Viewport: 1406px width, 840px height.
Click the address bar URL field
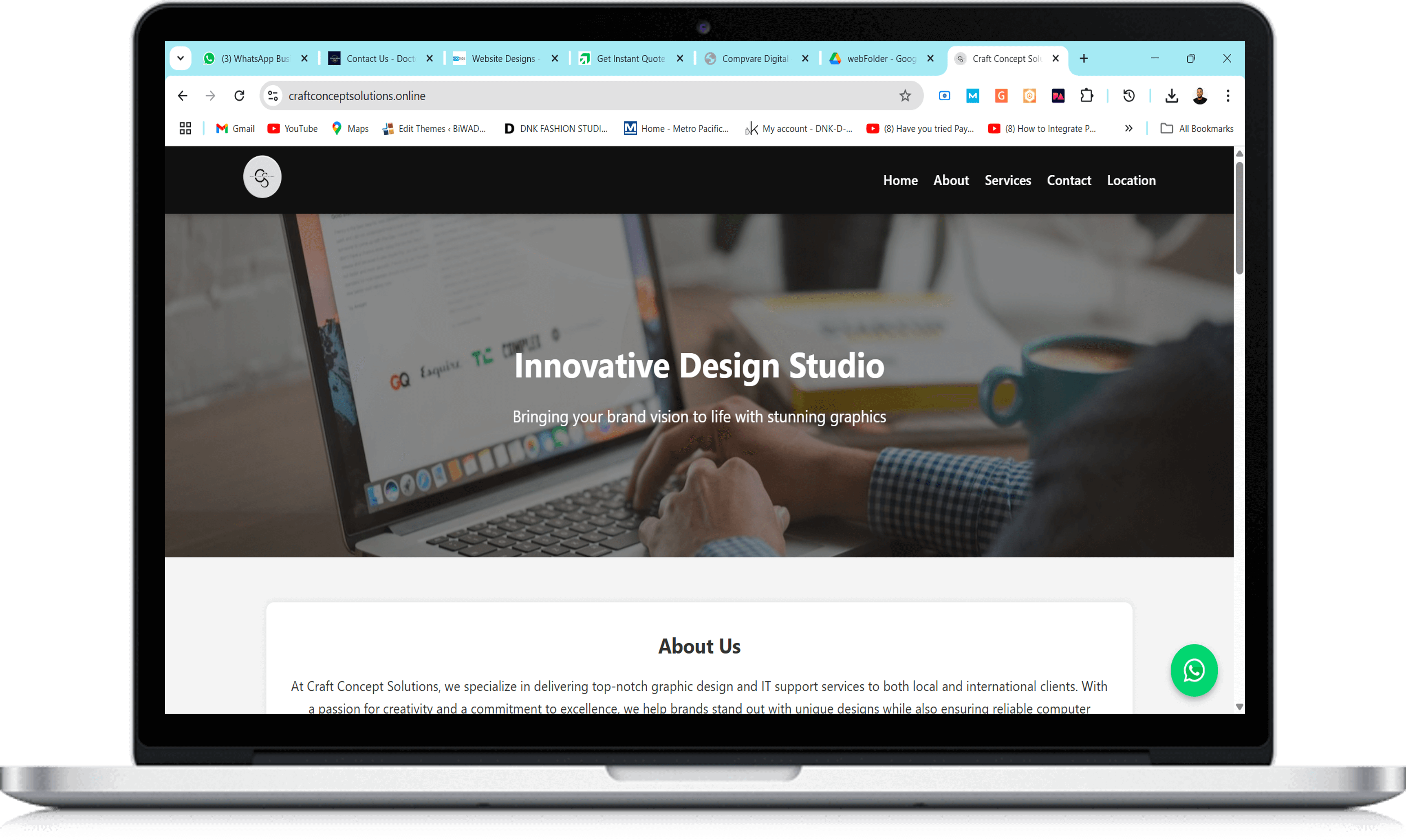(x=589, y=96)
